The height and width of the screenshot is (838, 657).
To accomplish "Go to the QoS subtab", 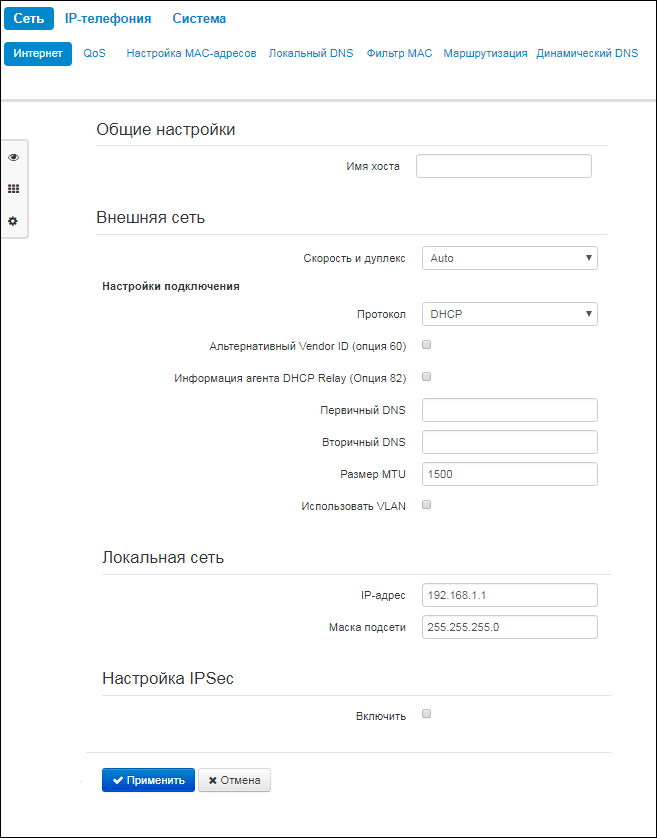I will (x=95, y=54).
